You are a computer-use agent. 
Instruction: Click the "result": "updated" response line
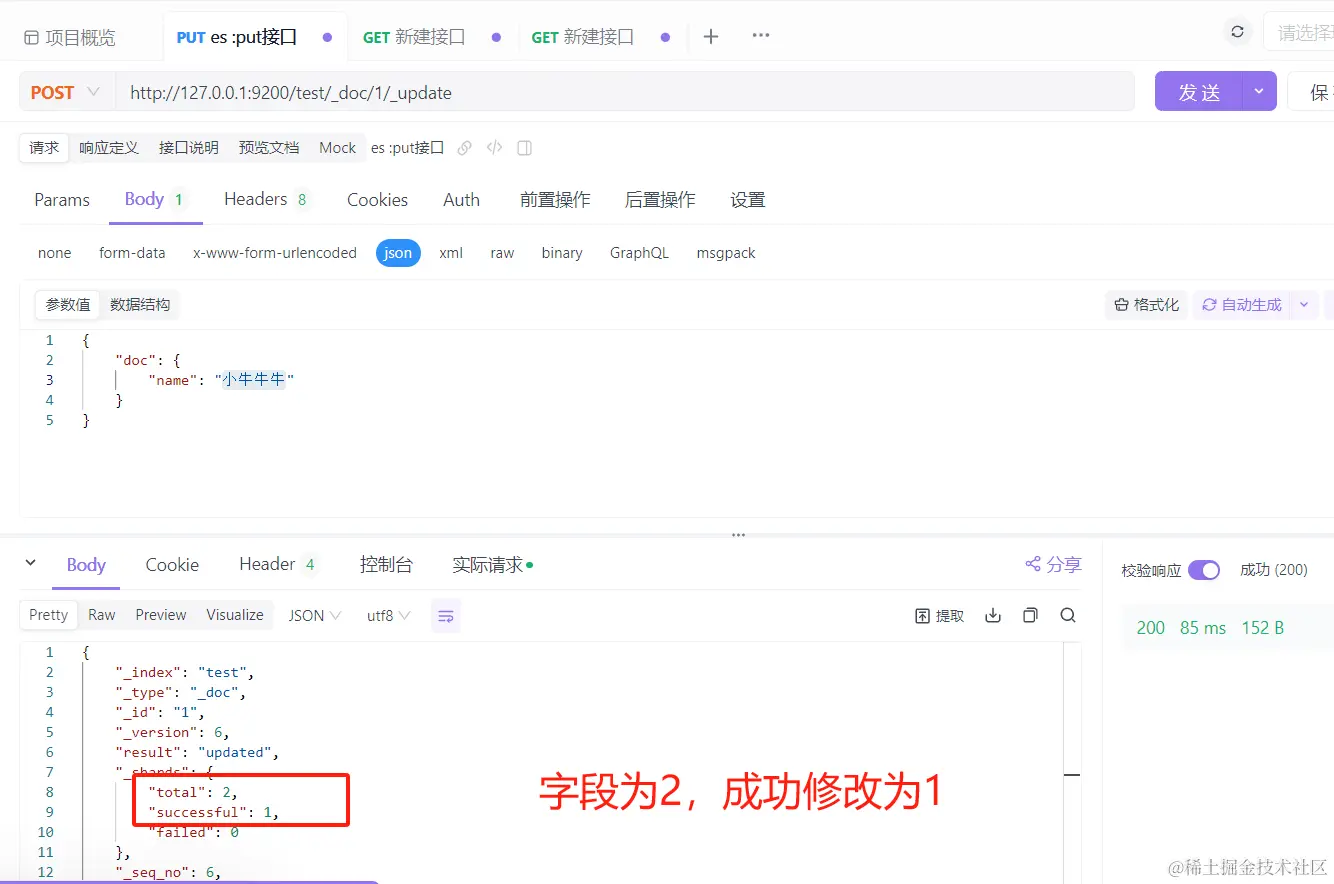pos(197,752)
